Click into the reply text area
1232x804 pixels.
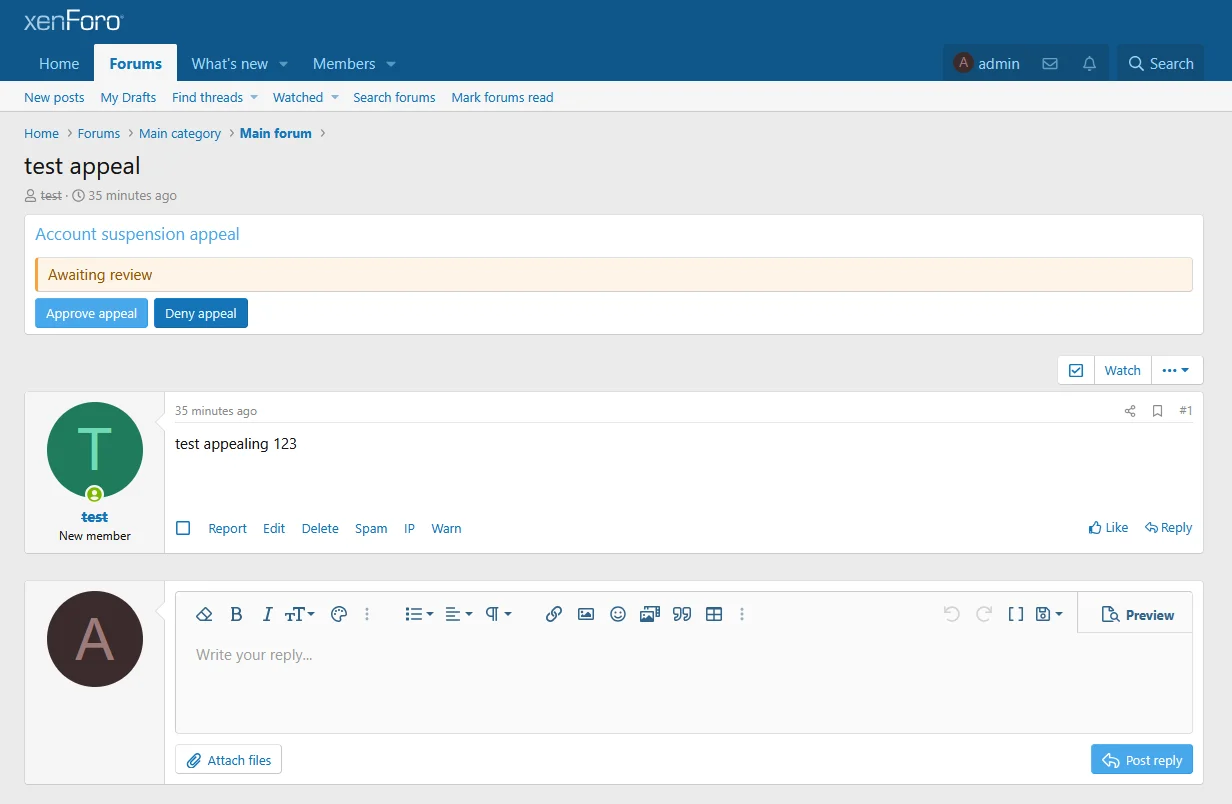coord(684,684)
